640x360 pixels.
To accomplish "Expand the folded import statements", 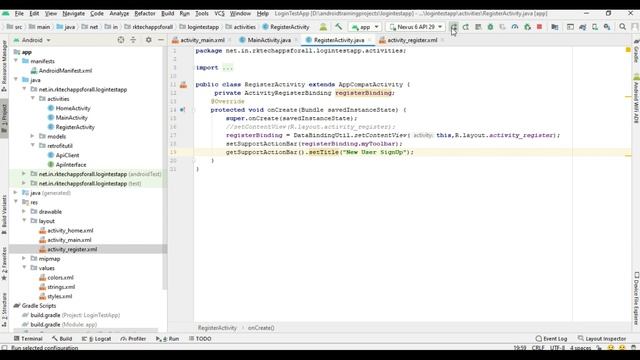I will click(228, 68).
